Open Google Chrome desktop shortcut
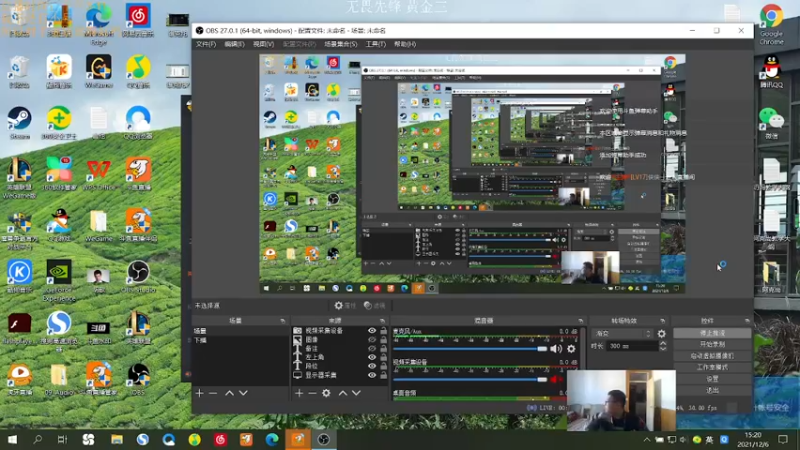Screen dimensions: 800x450 [771, 24]
